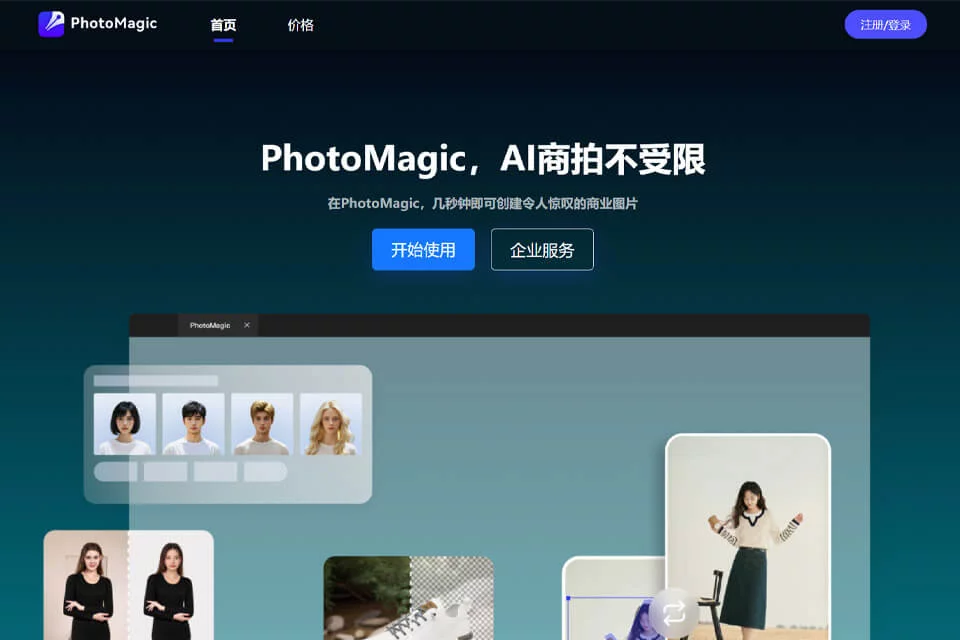Select the dark-haired man portrait thumbnail
This screenshot has height=640, width=960.
pyautogui.click(x=193, y=424)
